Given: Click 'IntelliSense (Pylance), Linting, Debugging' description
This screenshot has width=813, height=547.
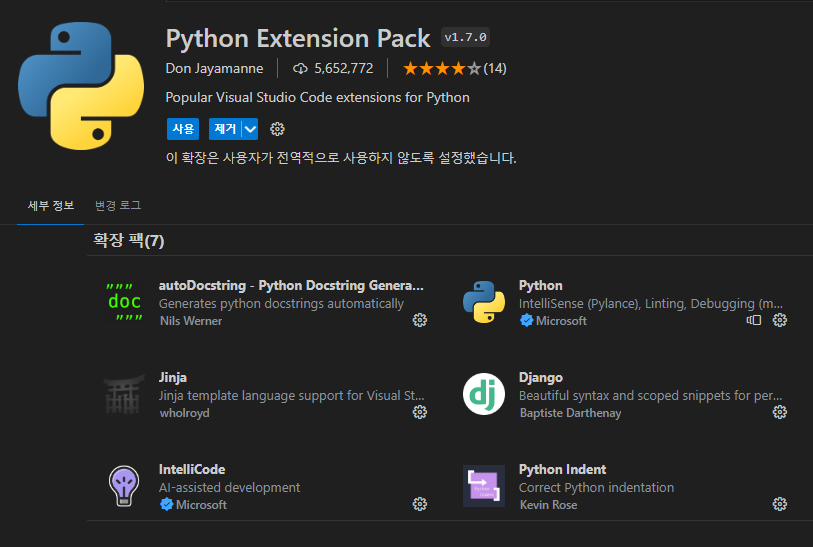Looking at the screenshot, I should coord(651,303).
